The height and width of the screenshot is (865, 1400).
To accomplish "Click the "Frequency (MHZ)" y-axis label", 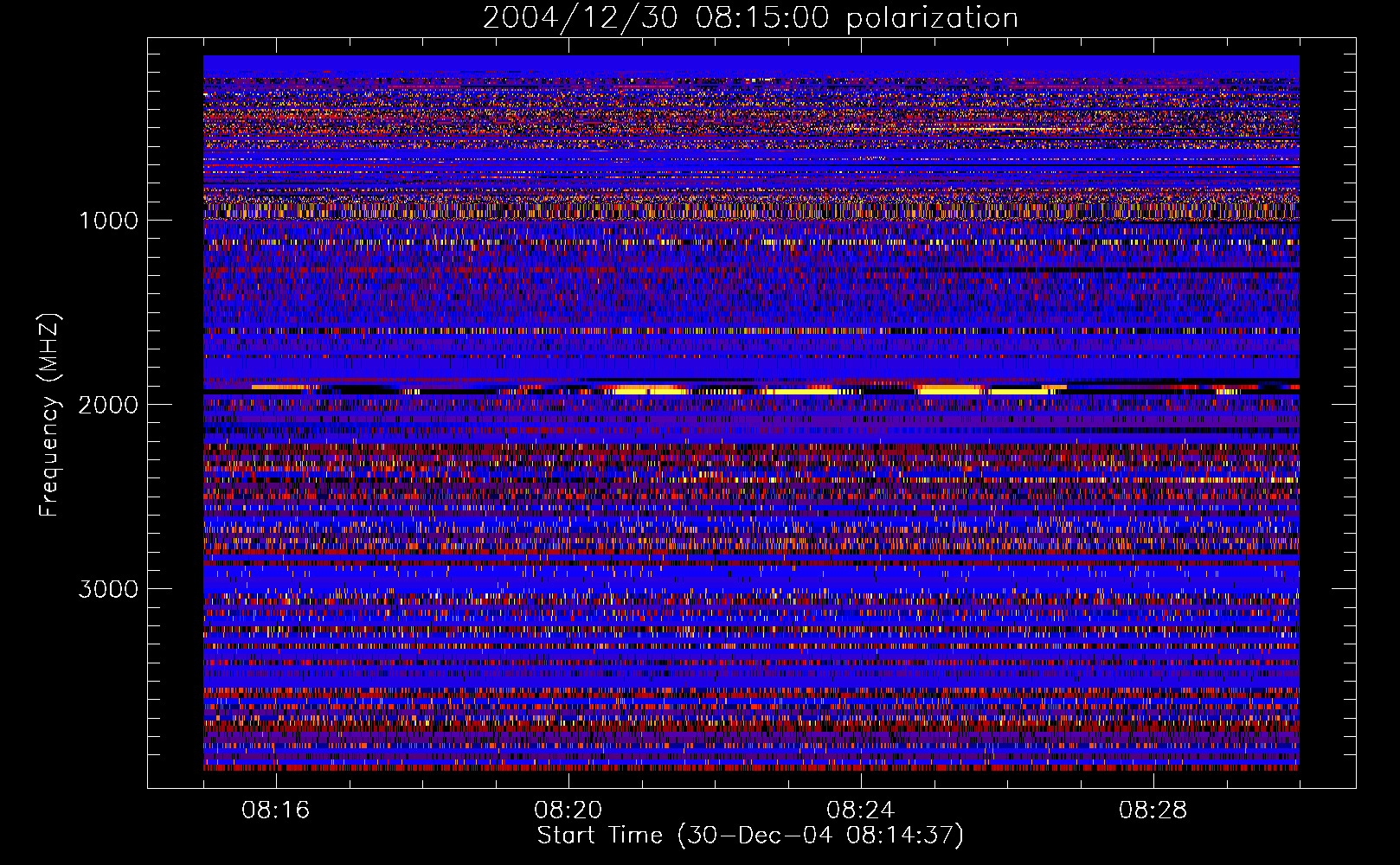I will 49,415.
